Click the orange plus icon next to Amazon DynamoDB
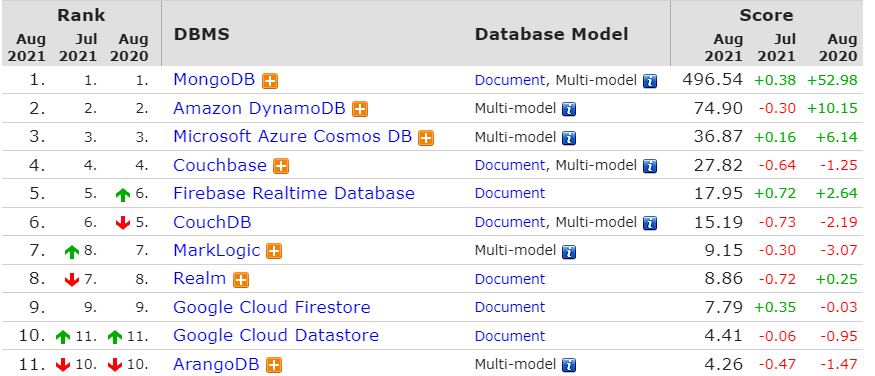 360,109
